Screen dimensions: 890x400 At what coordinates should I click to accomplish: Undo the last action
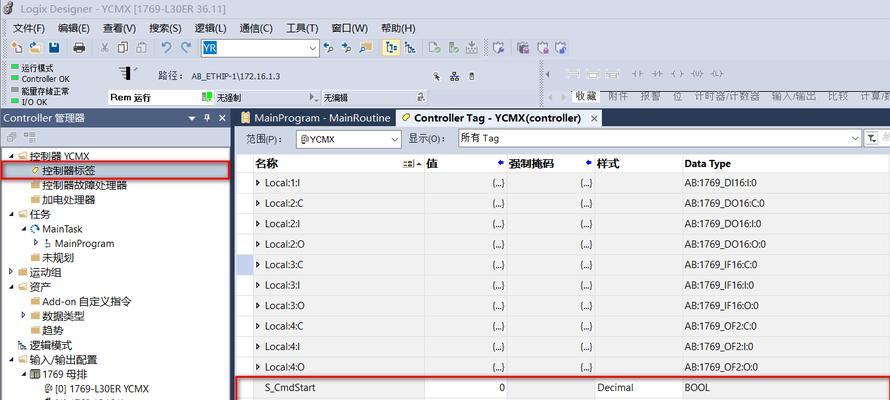166,48
